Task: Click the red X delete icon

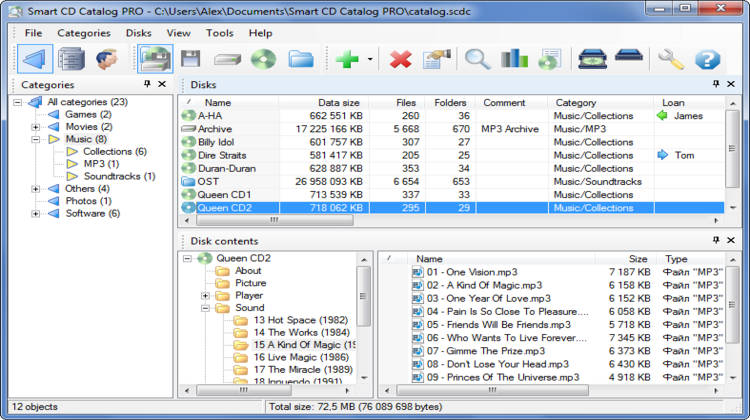Action: [x=400, y=59]
